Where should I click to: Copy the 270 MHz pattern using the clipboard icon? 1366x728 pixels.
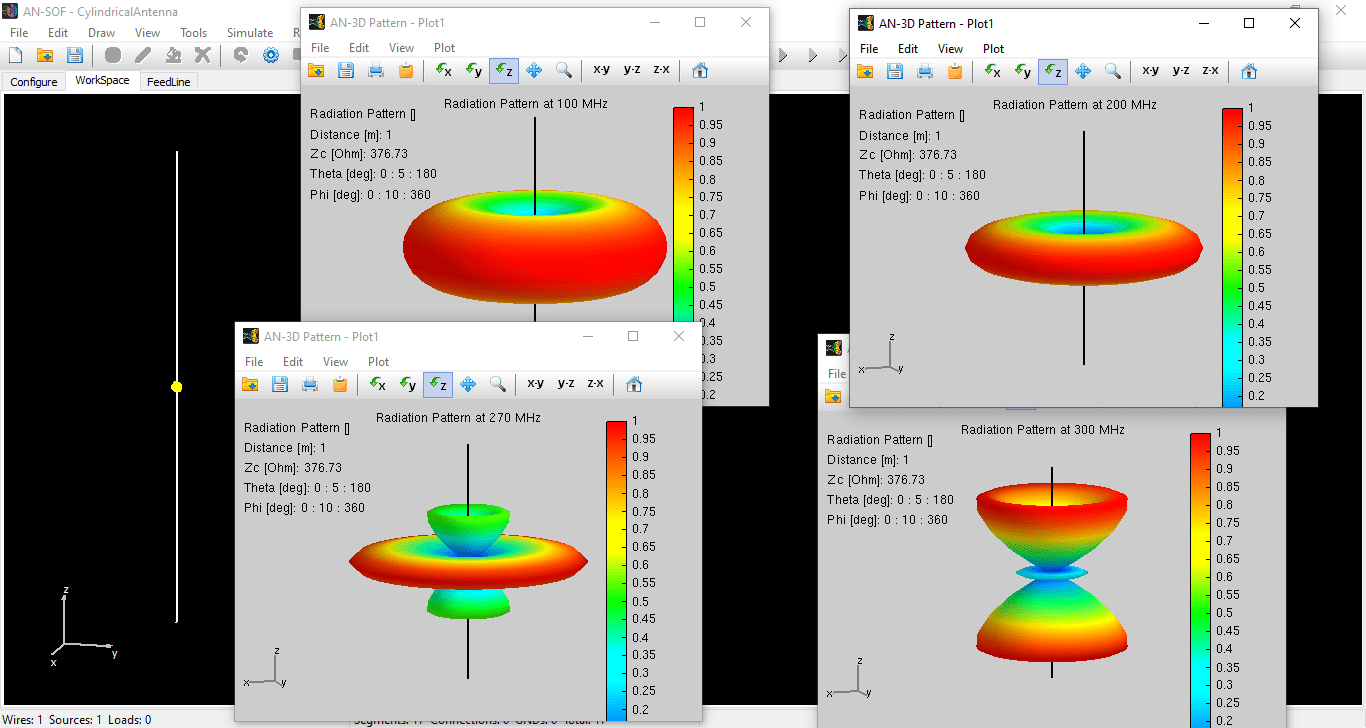click(340, 383)
